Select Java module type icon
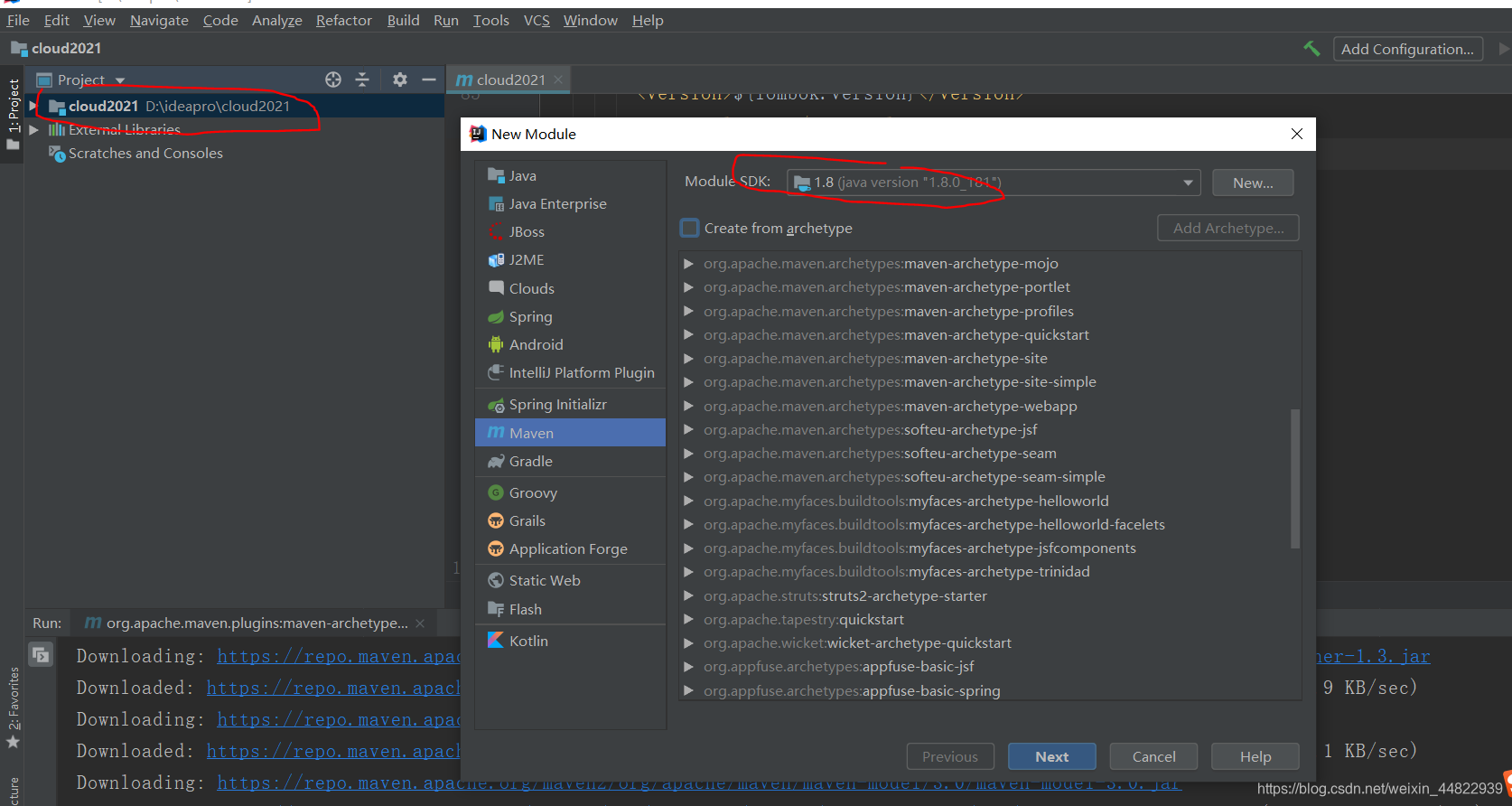Viewport: 1512px width, 806px height. point(496,175)
